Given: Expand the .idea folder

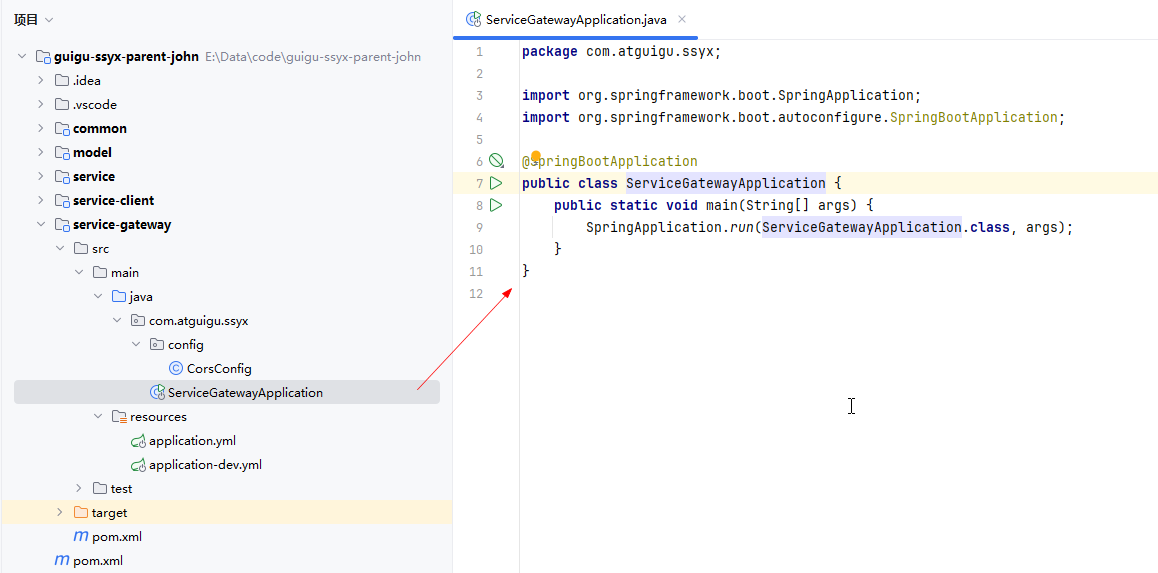Looking at the screenshot, I should (41, 80).
